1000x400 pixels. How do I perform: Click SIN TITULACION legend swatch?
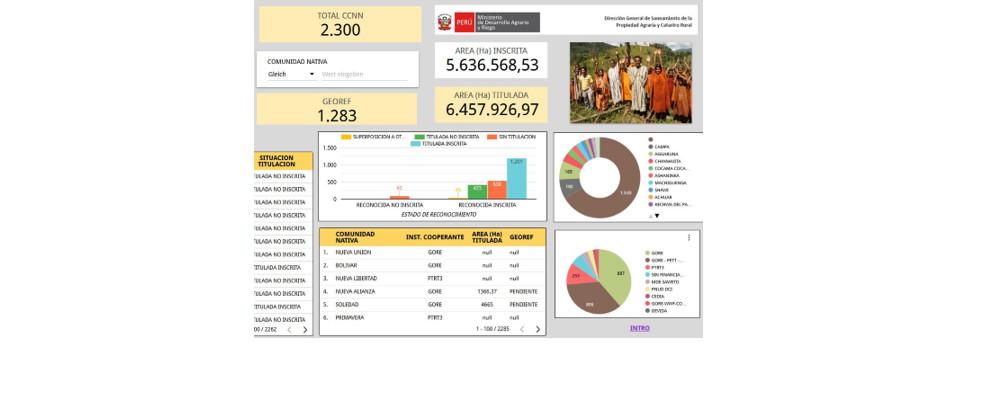(x=491, y=137)
